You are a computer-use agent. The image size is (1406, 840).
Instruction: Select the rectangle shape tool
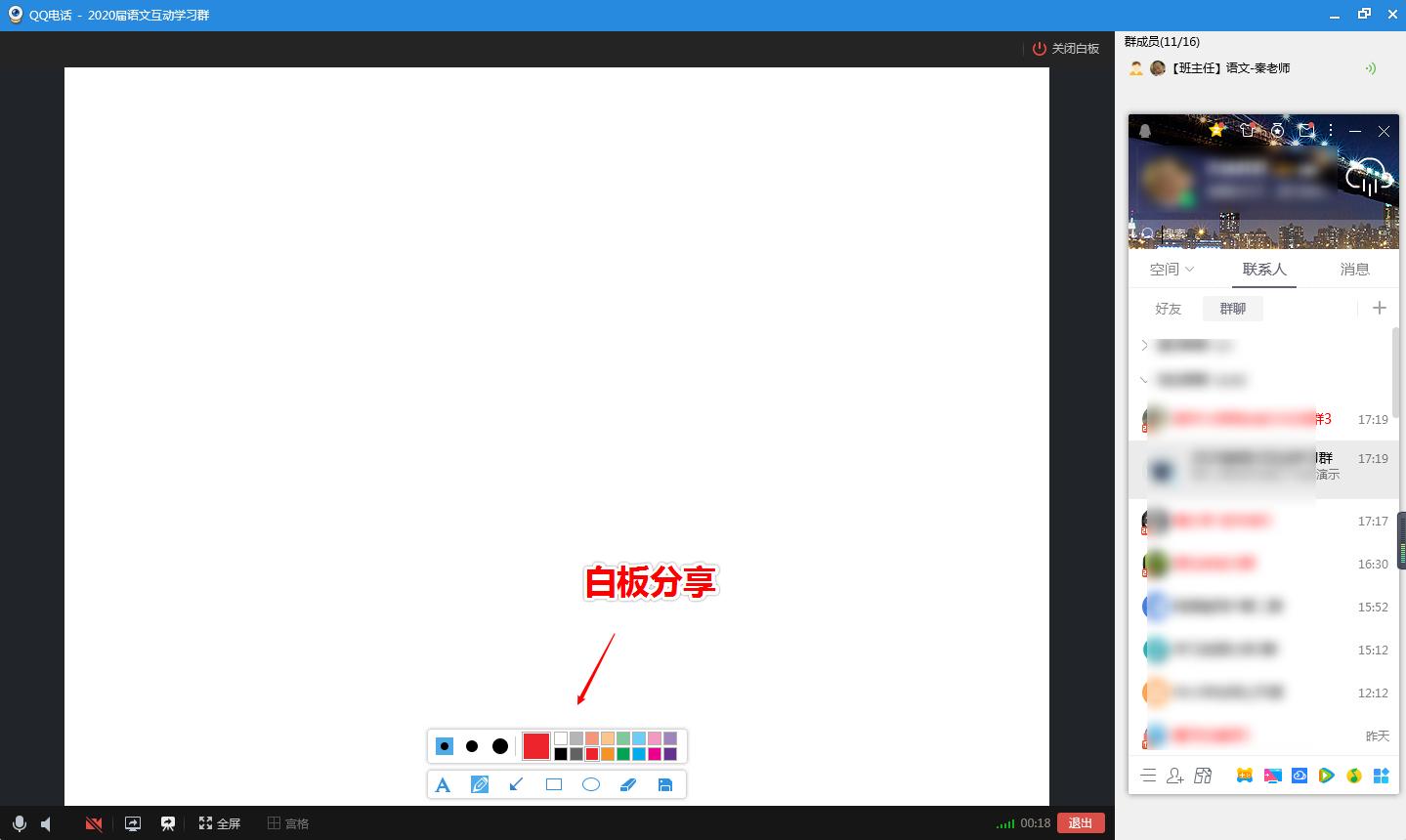pyautogui.click(x=553, y=783)
